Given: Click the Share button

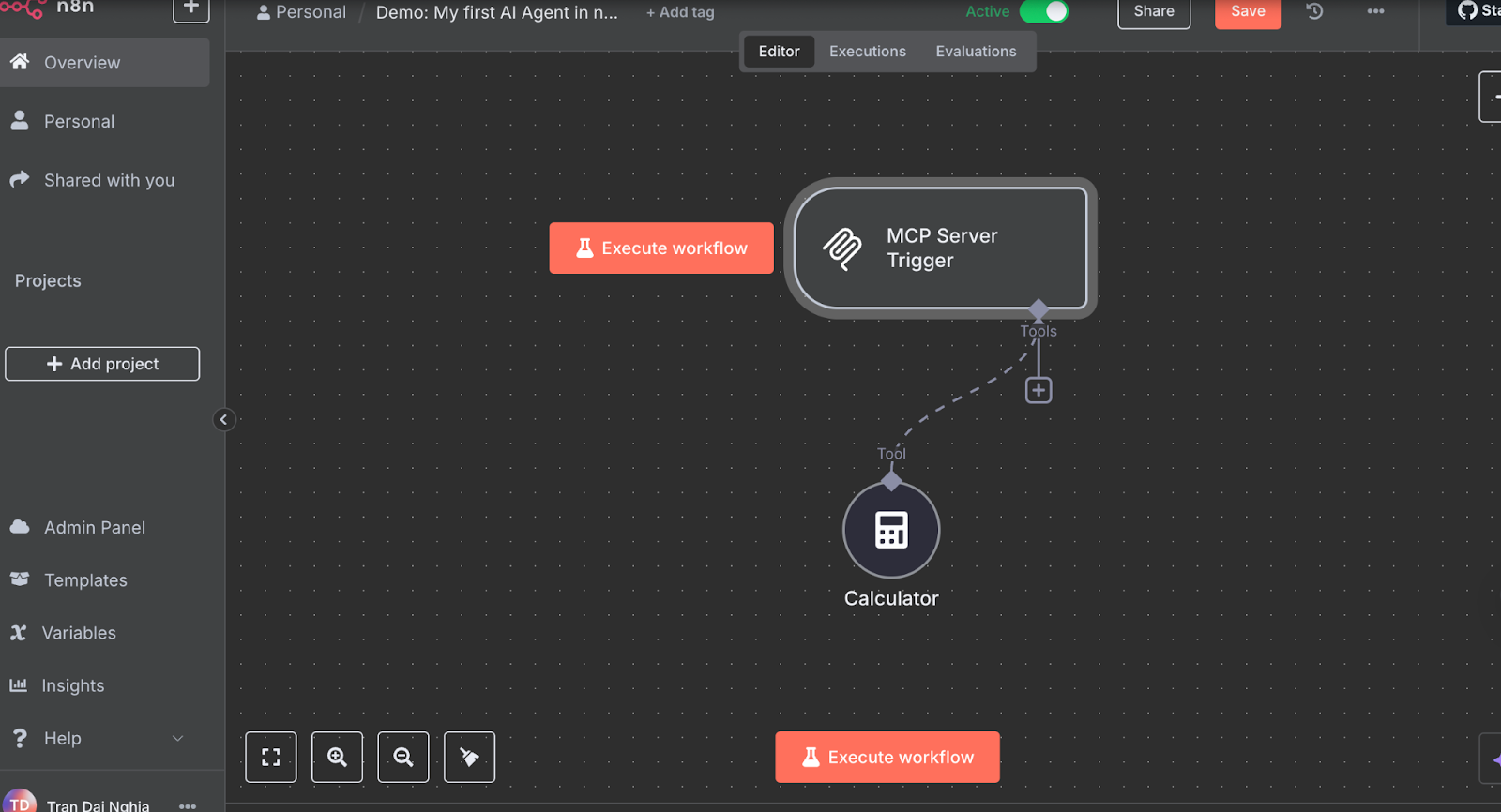Looking at the screenshot, I should click(x=1154, y=11).
